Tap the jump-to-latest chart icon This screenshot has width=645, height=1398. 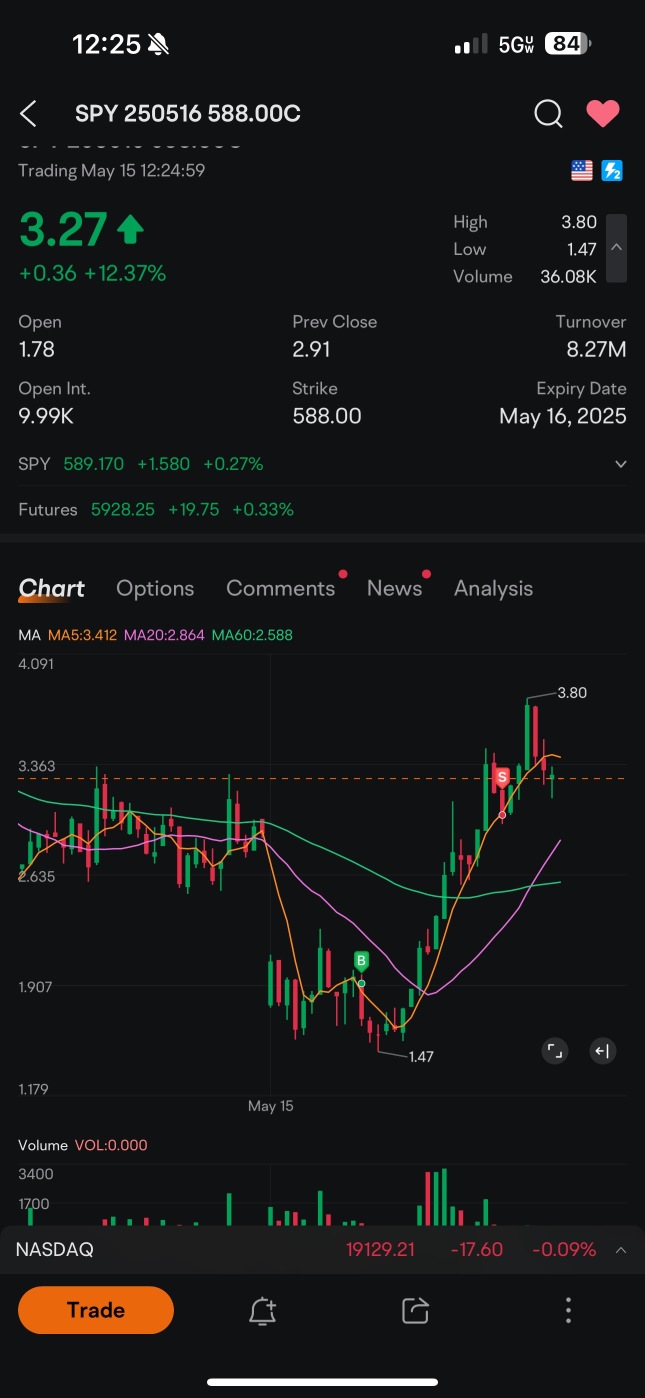(601, 1051)
